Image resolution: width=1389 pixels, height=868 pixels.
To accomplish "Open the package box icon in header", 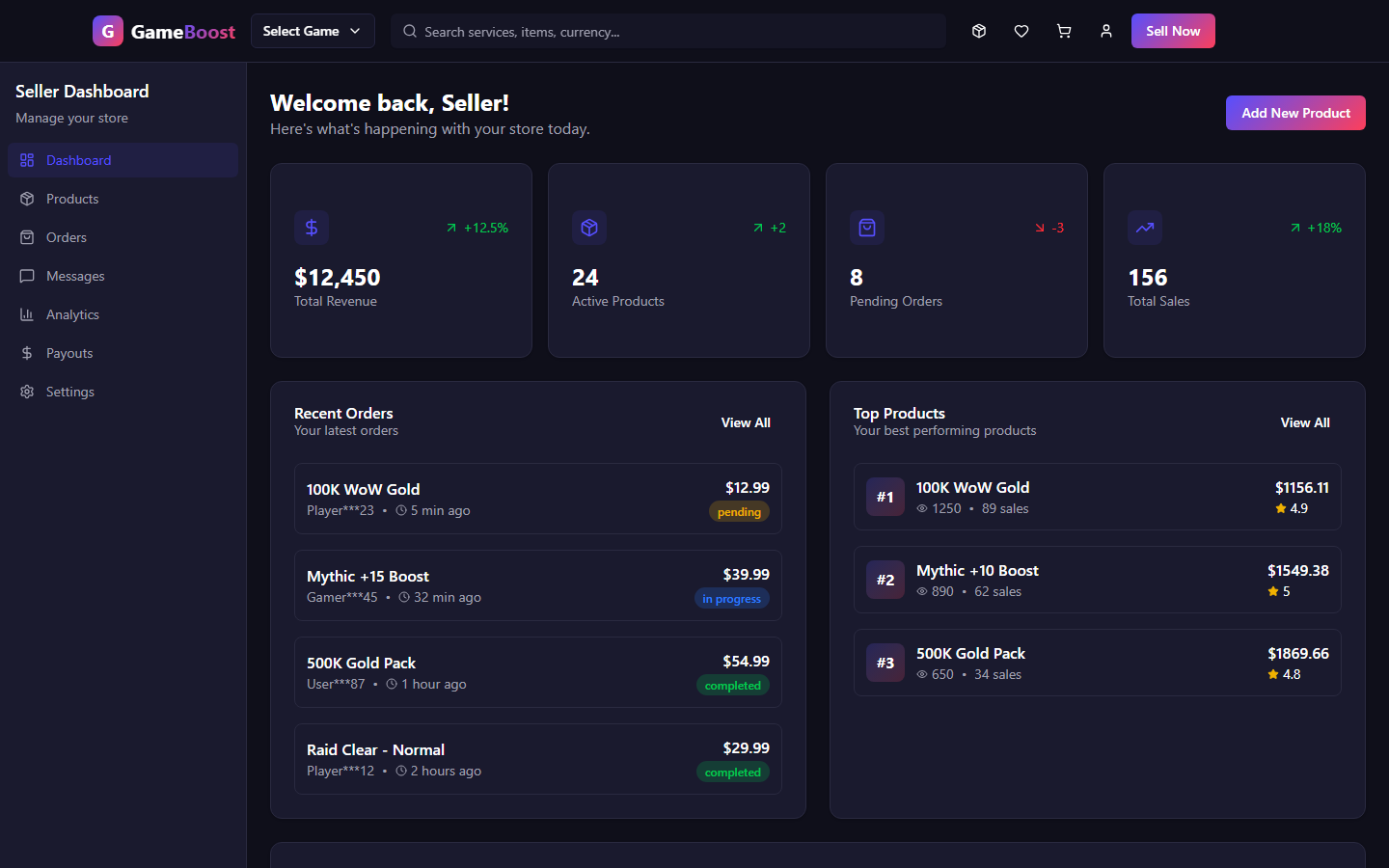I will coord(979,31).
